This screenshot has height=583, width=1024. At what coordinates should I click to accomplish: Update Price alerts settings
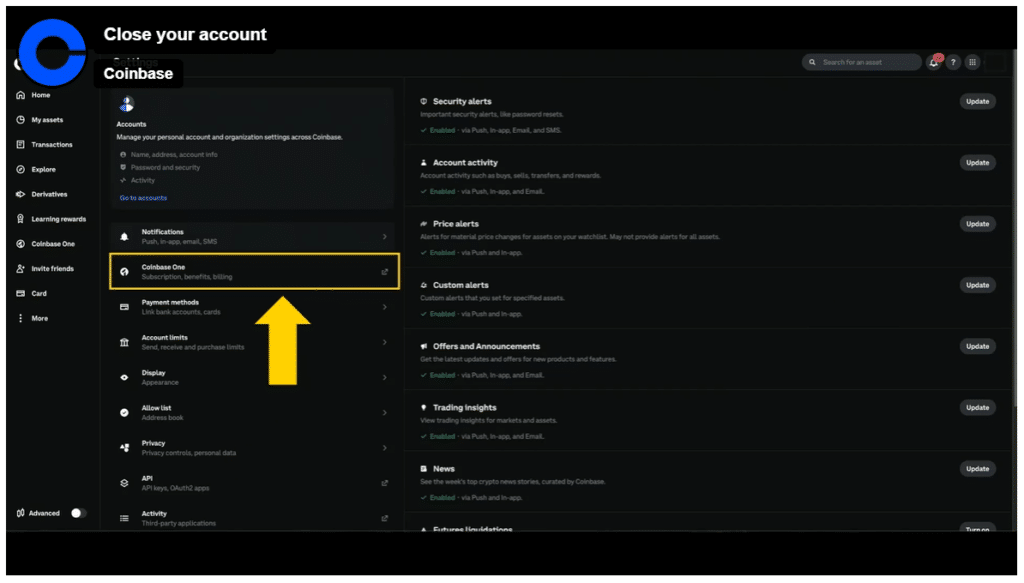978,225
